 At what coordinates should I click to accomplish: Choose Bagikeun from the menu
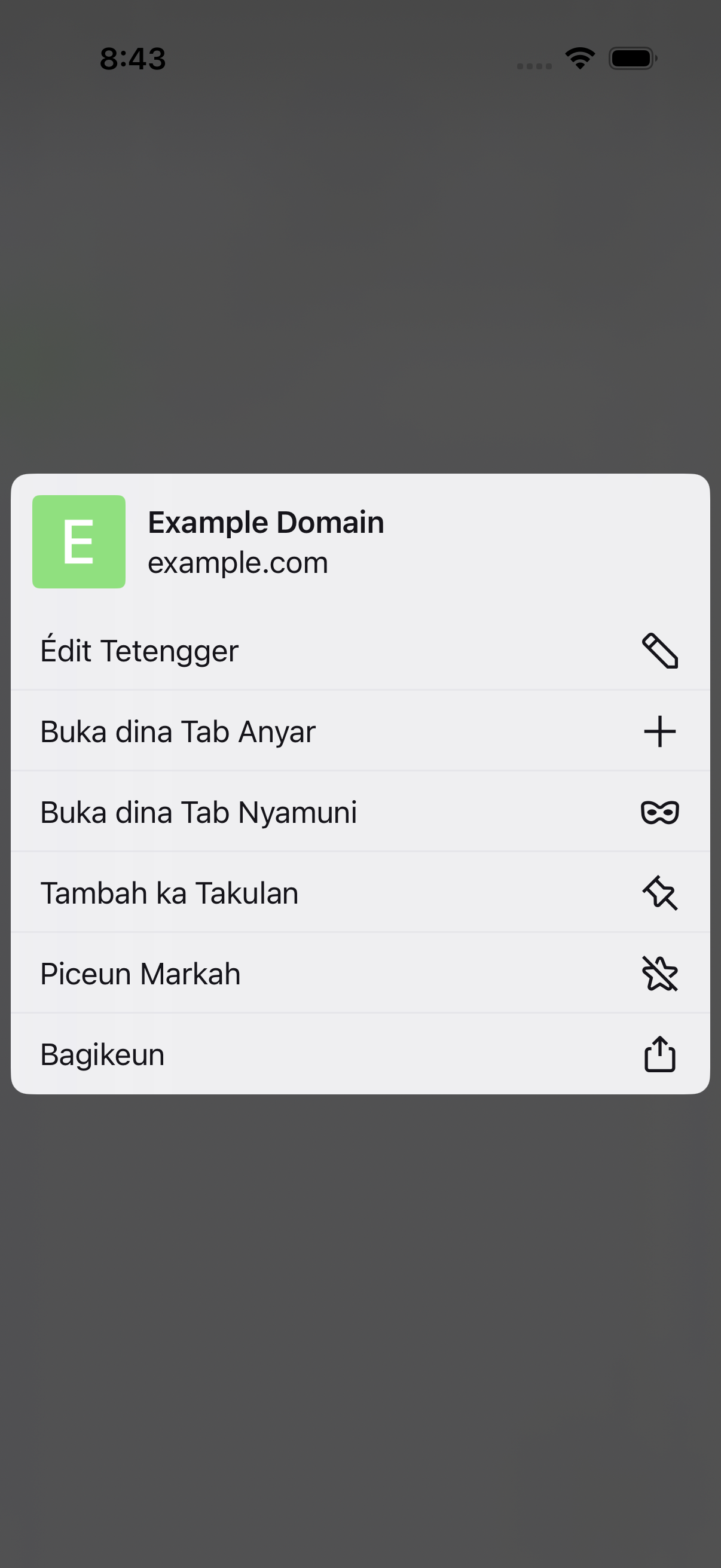pos(360,1054)
